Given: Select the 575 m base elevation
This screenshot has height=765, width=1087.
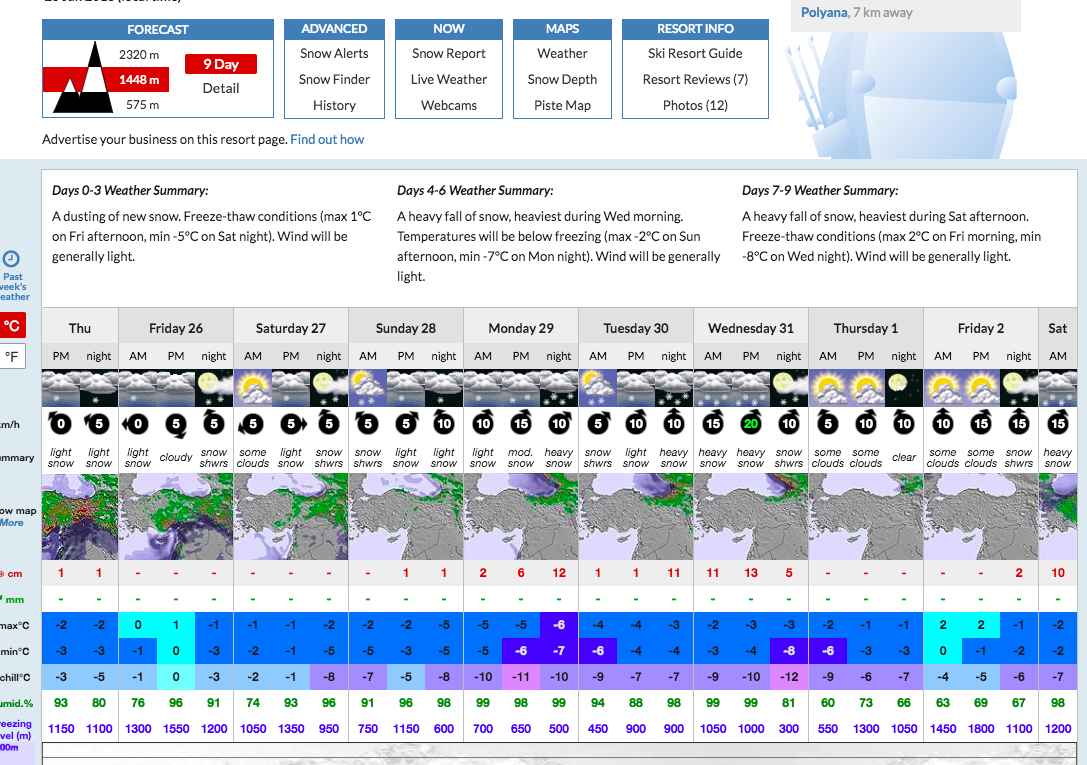Looking at the screenshot, I should click(142, 105).
